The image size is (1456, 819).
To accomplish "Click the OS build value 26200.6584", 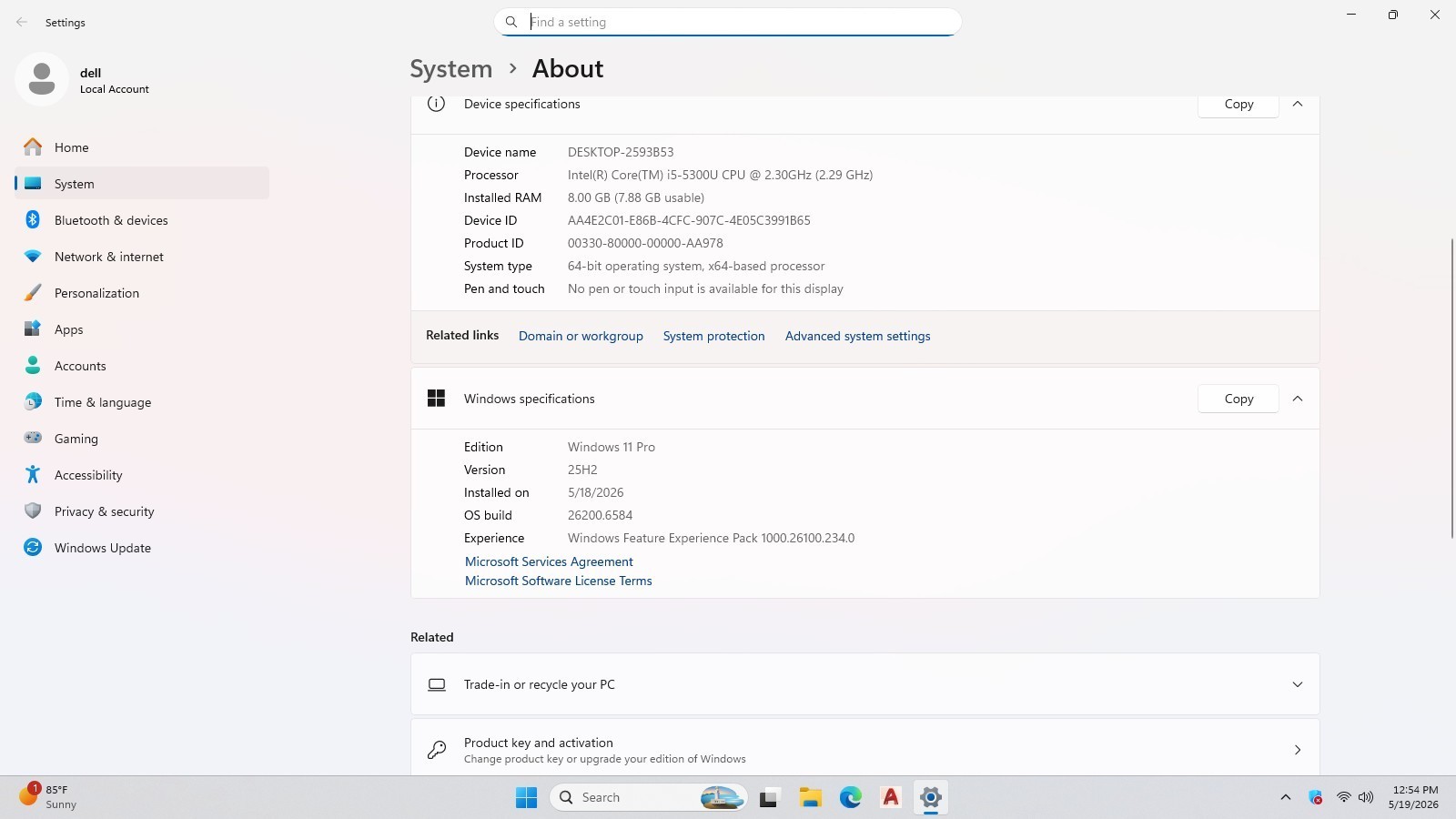I will pos(600,515).
